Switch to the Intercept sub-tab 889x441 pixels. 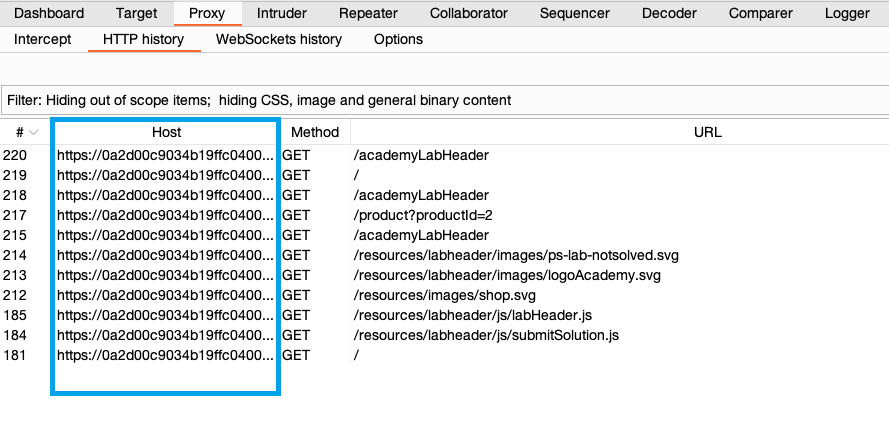[43, 39]
